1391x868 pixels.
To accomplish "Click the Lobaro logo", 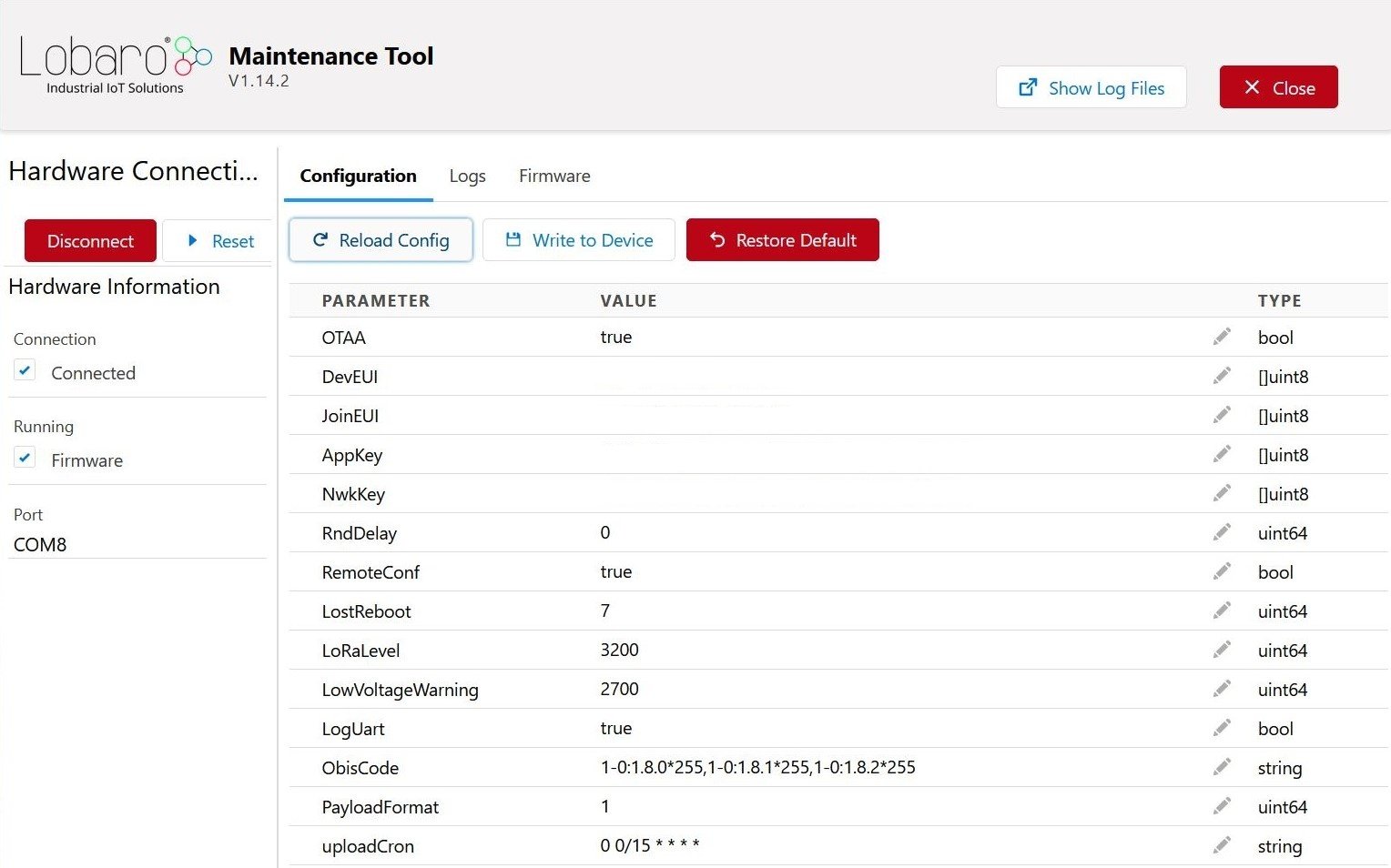I will (116, 65).
